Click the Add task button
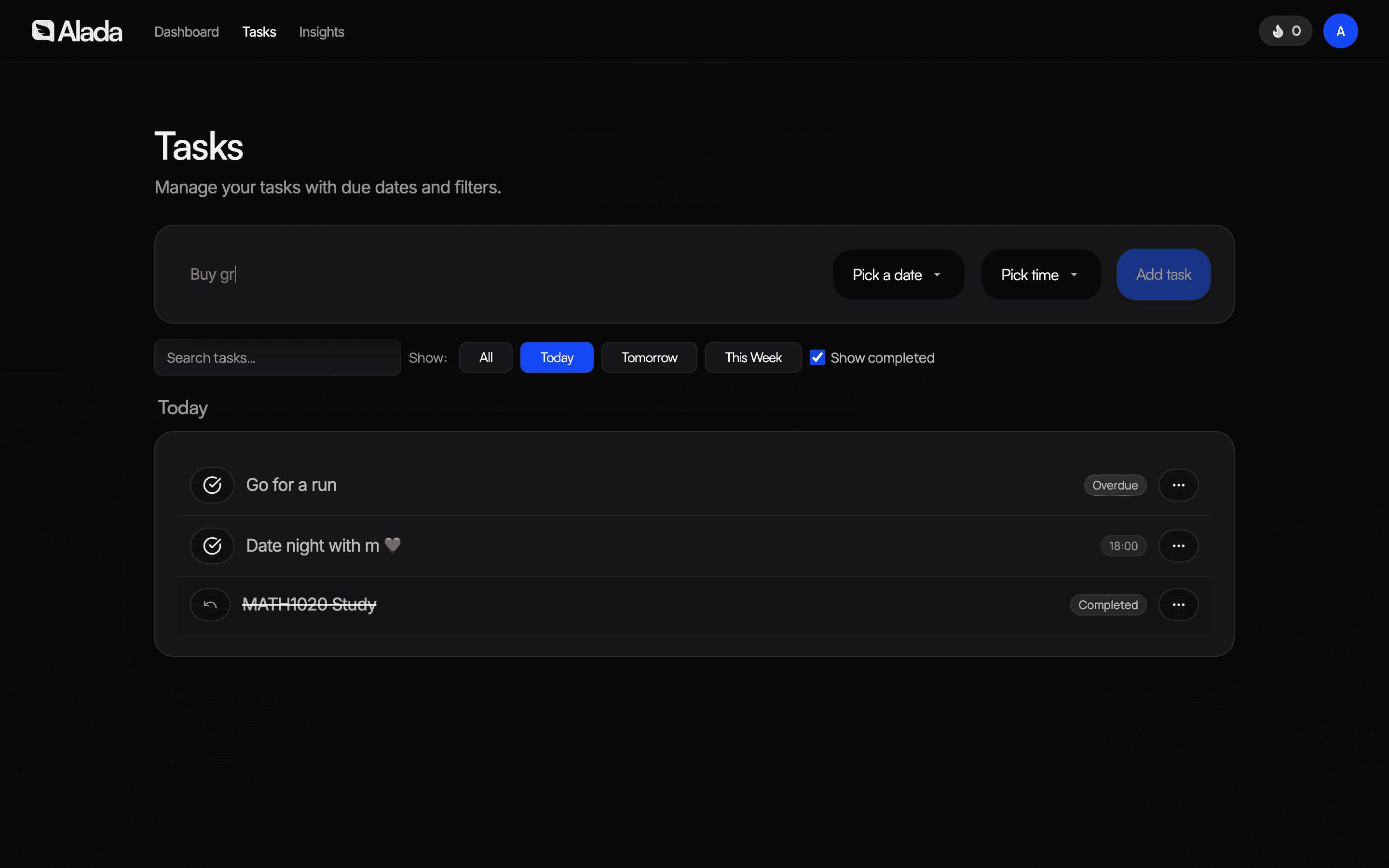Image resolution: width=1389 pixels, height=868 pixels. 1163,274
